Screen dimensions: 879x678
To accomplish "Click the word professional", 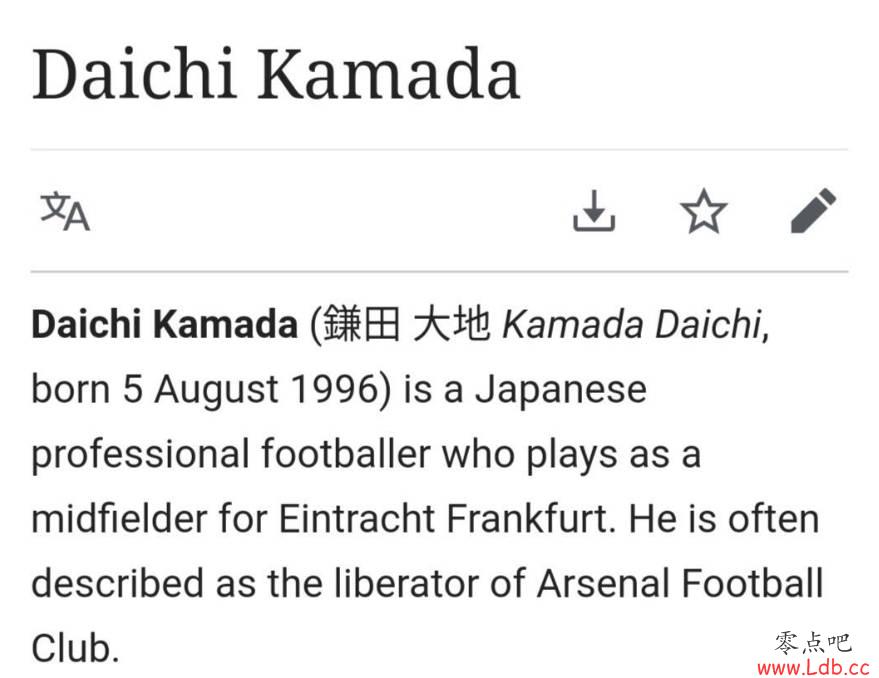I will click(140, 453).
